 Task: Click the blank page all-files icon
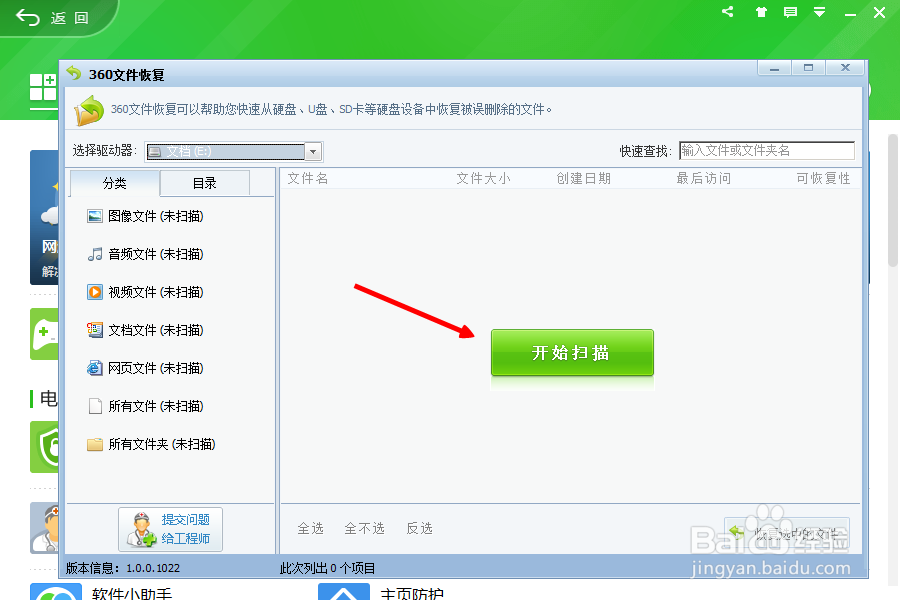click(95, 407)
